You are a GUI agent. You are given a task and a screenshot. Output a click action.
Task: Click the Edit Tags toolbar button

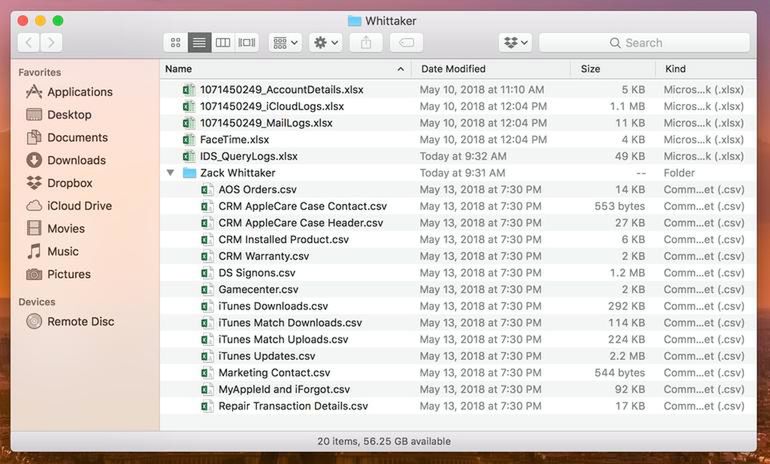pos(406,43)
